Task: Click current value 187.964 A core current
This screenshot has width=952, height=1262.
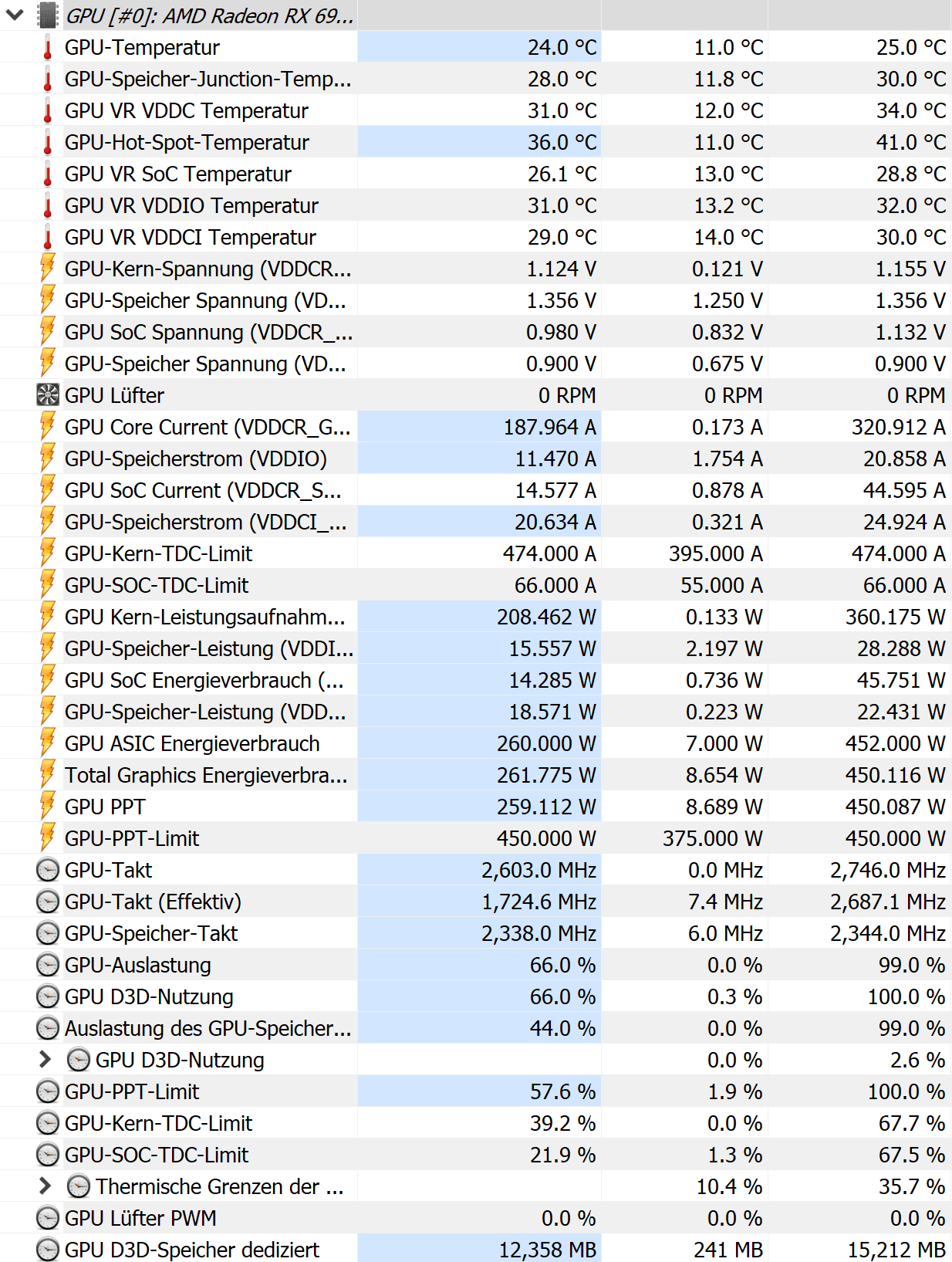Action: (x=550, y=427)
